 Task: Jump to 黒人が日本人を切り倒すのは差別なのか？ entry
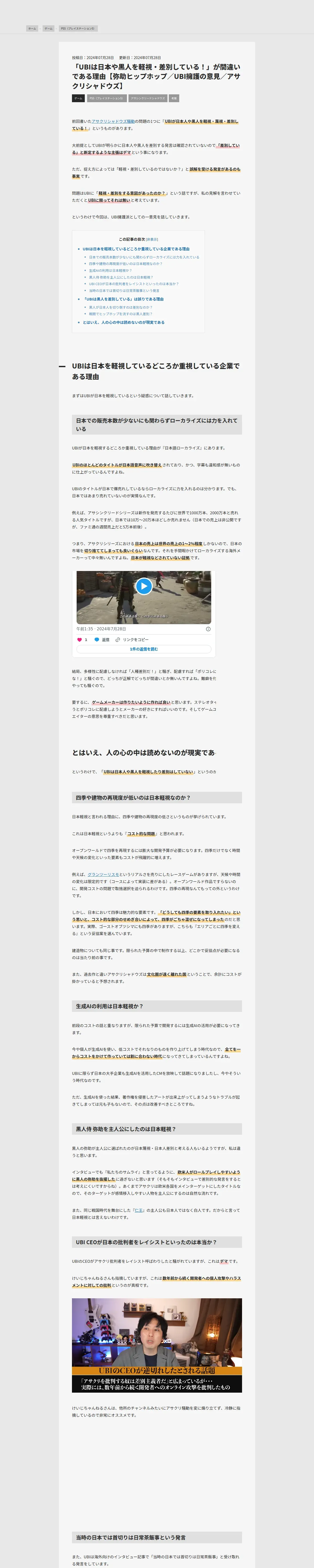[x=121, y=307]
